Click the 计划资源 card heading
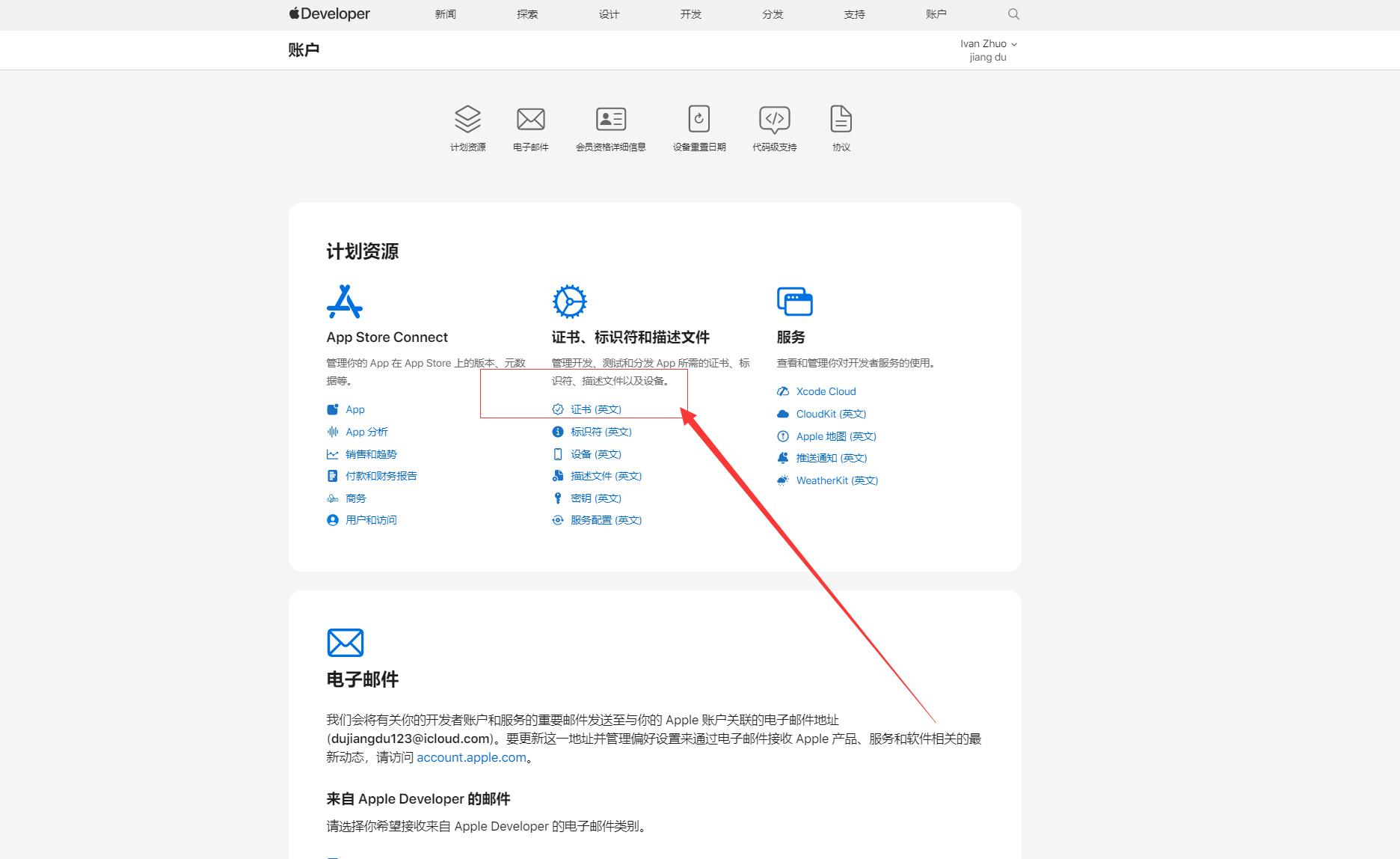 [x=363, y=251]
